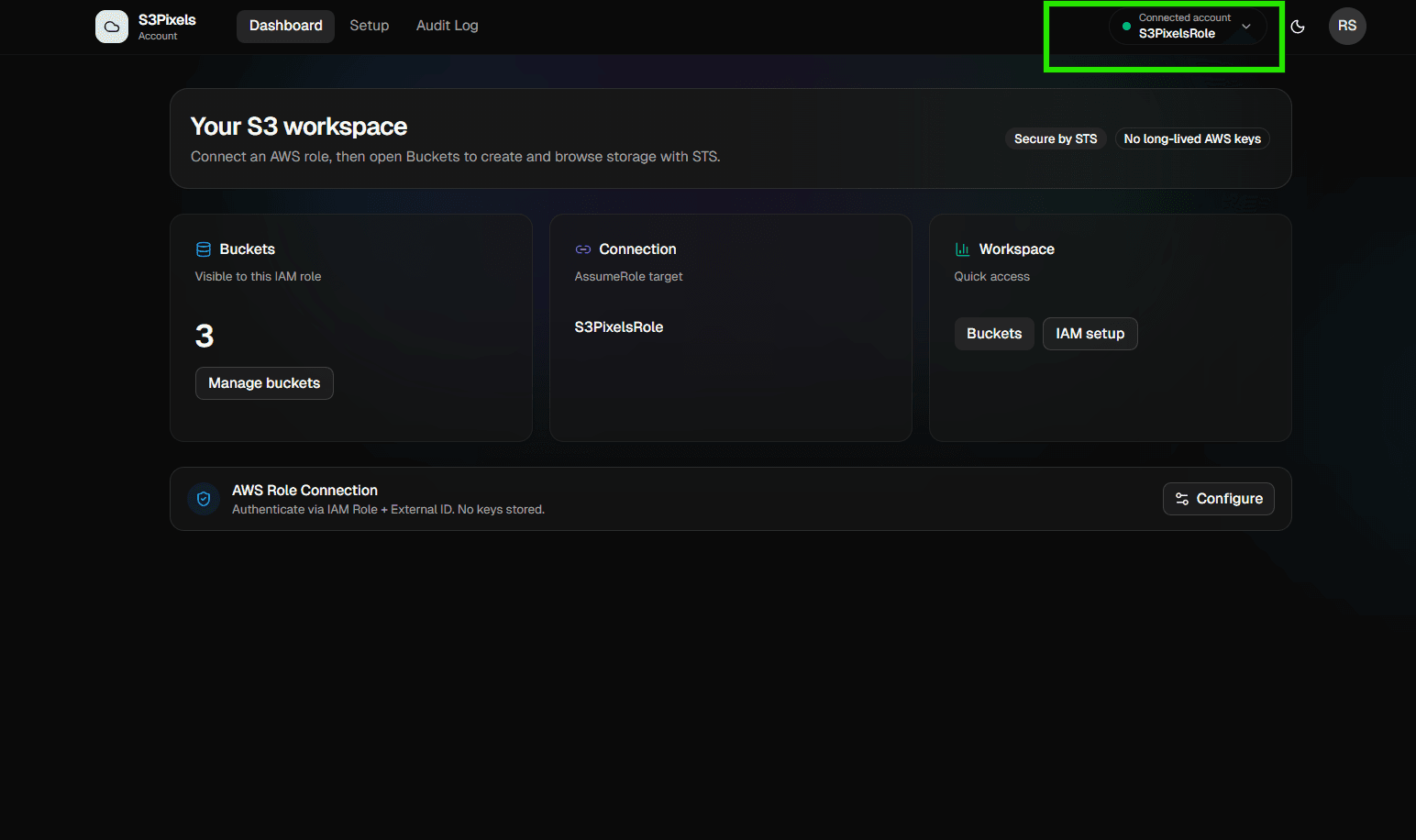Click the green connected status dot
The image size is (1416, 840).
coord(1126,27)
